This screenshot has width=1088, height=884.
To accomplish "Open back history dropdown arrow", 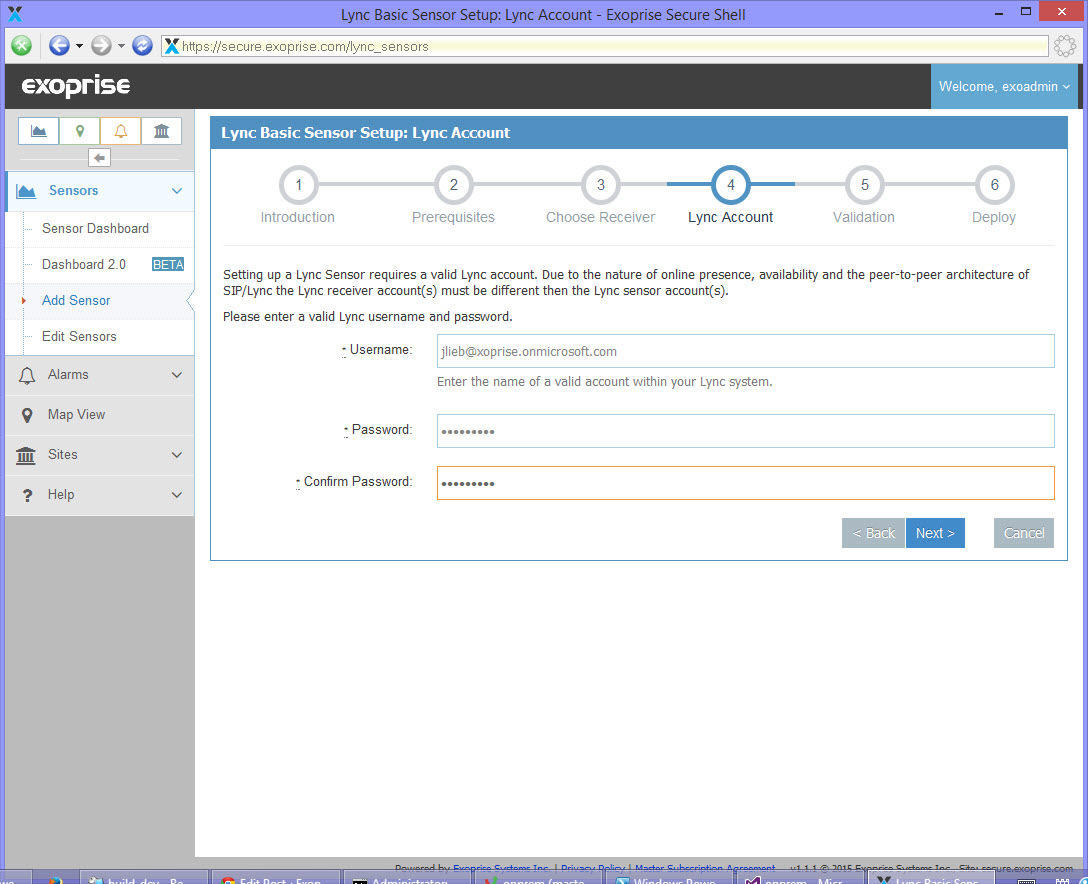I will coord(79,46).
